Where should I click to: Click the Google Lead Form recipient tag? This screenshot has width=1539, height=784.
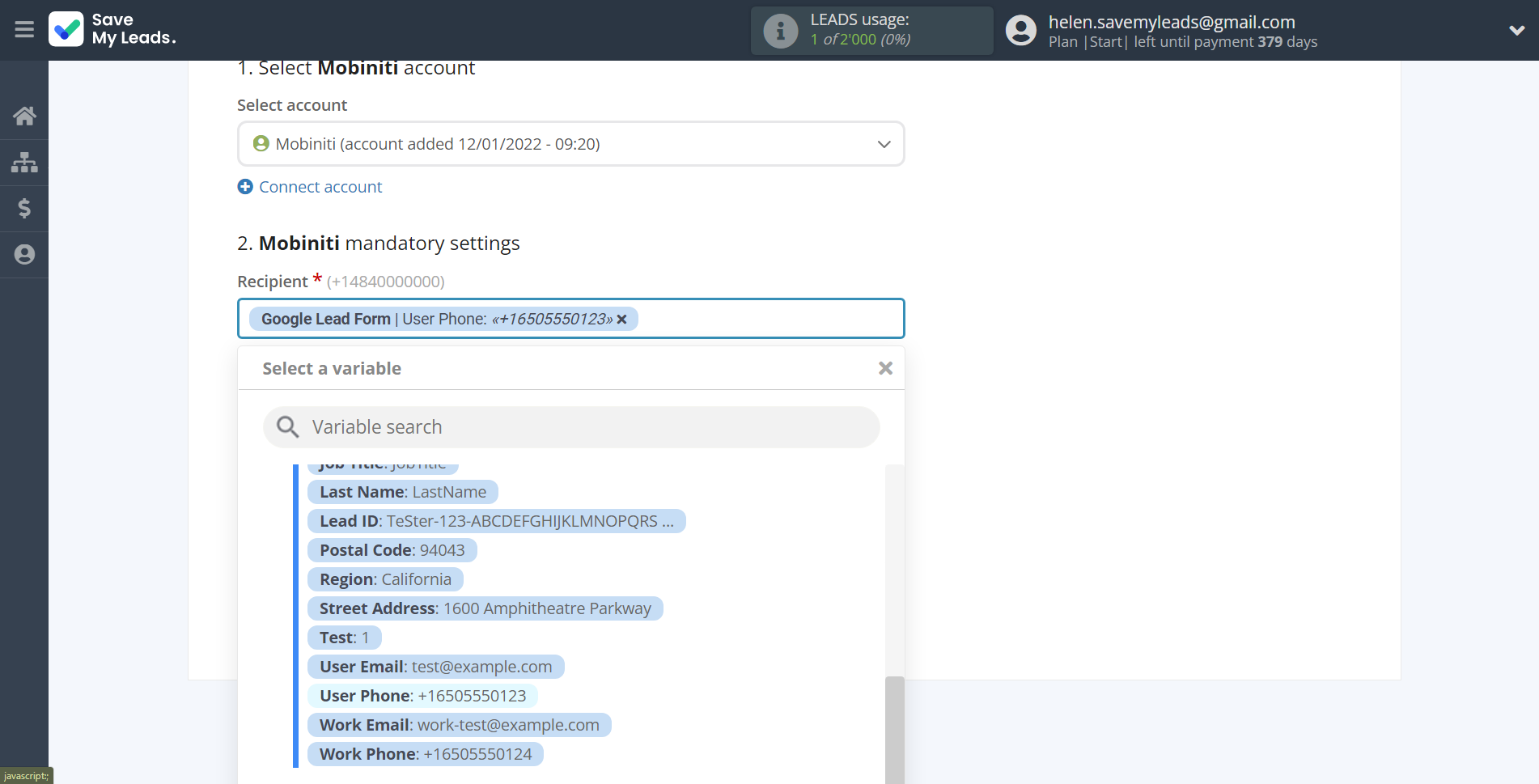click(443, 319)
